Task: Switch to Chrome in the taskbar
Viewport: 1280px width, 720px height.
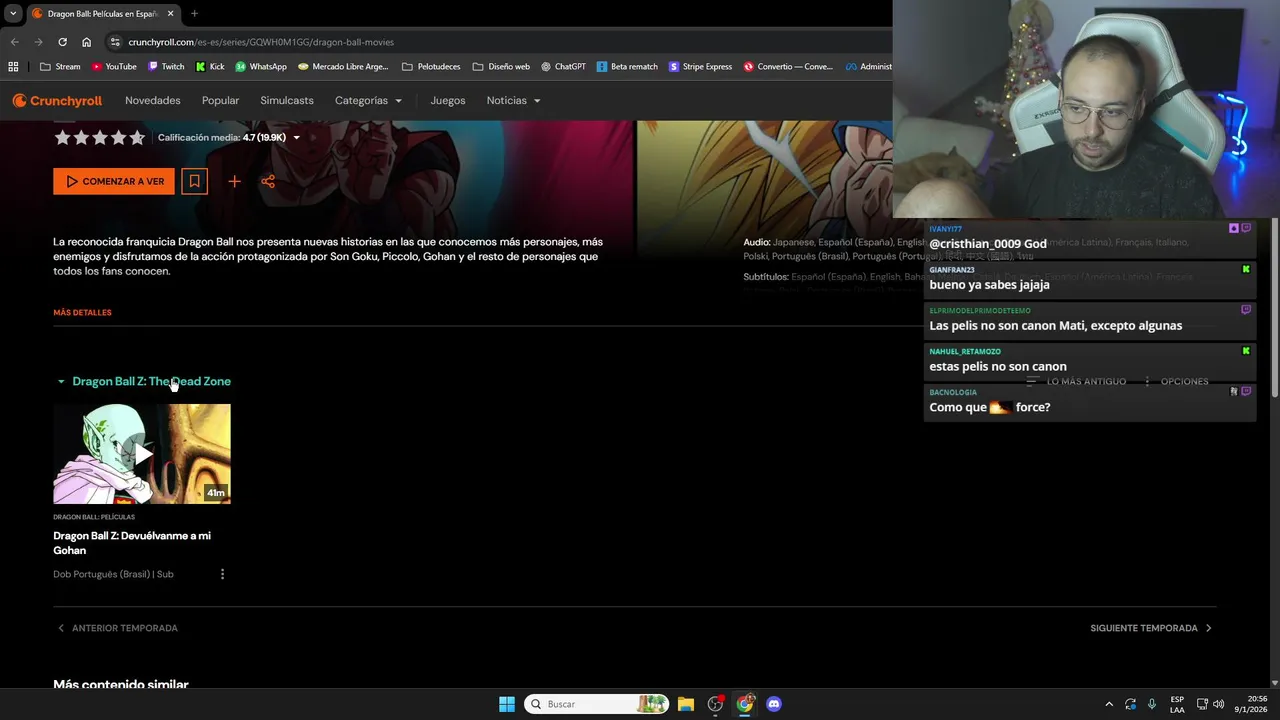Action: coord(745,704)
